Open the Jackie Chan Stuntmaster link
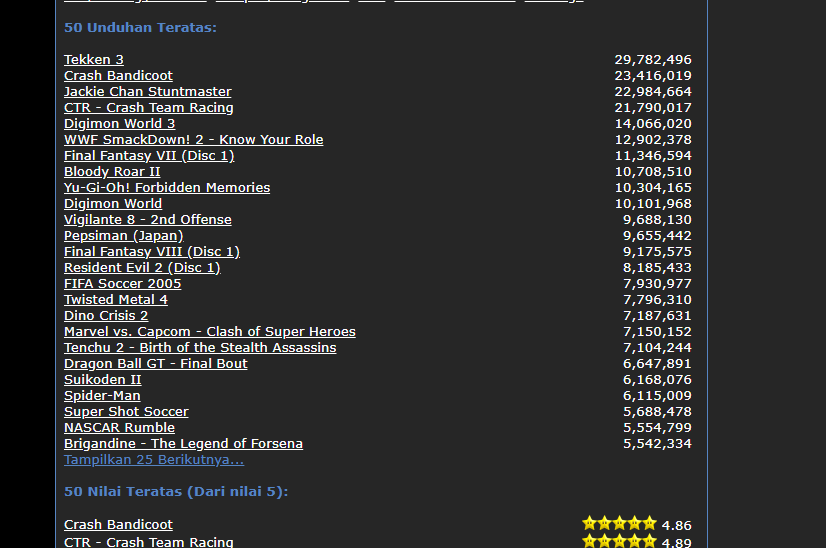Viewport: 826px width, 548px height. [148, 92]
